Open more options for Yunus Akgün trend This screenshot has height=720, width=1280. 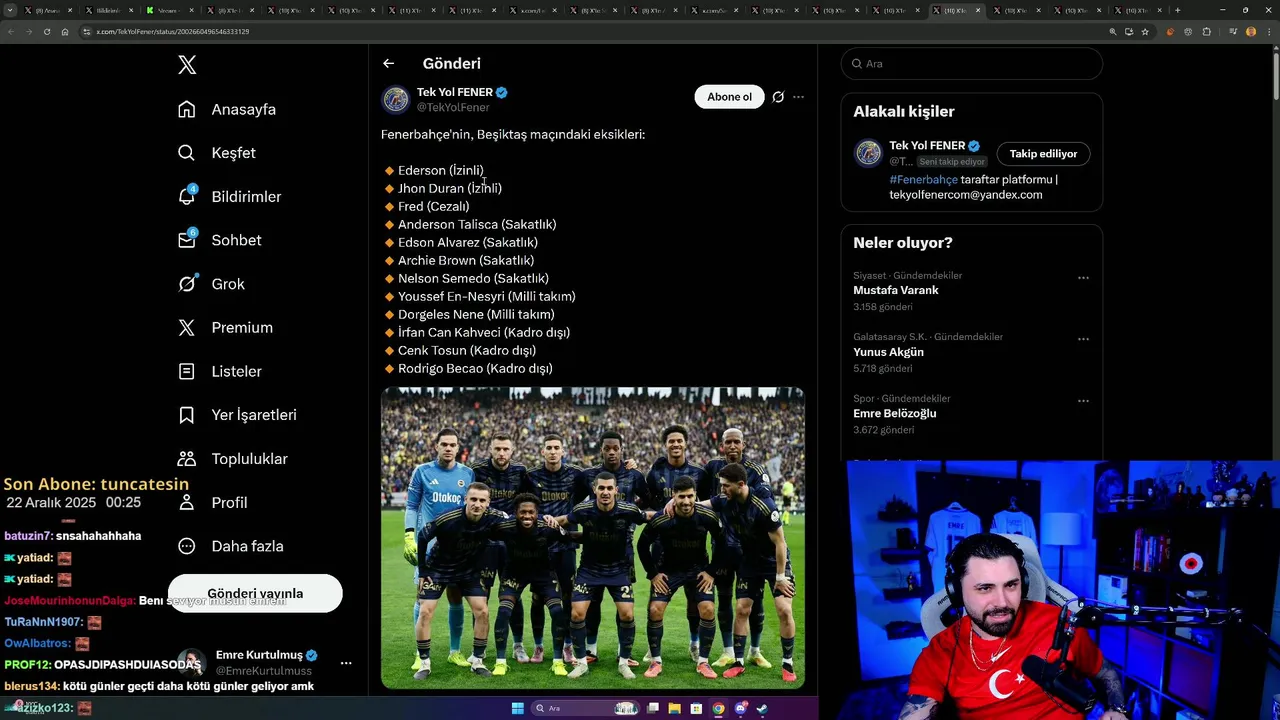pyautogui.click(x=1083, y=339)
